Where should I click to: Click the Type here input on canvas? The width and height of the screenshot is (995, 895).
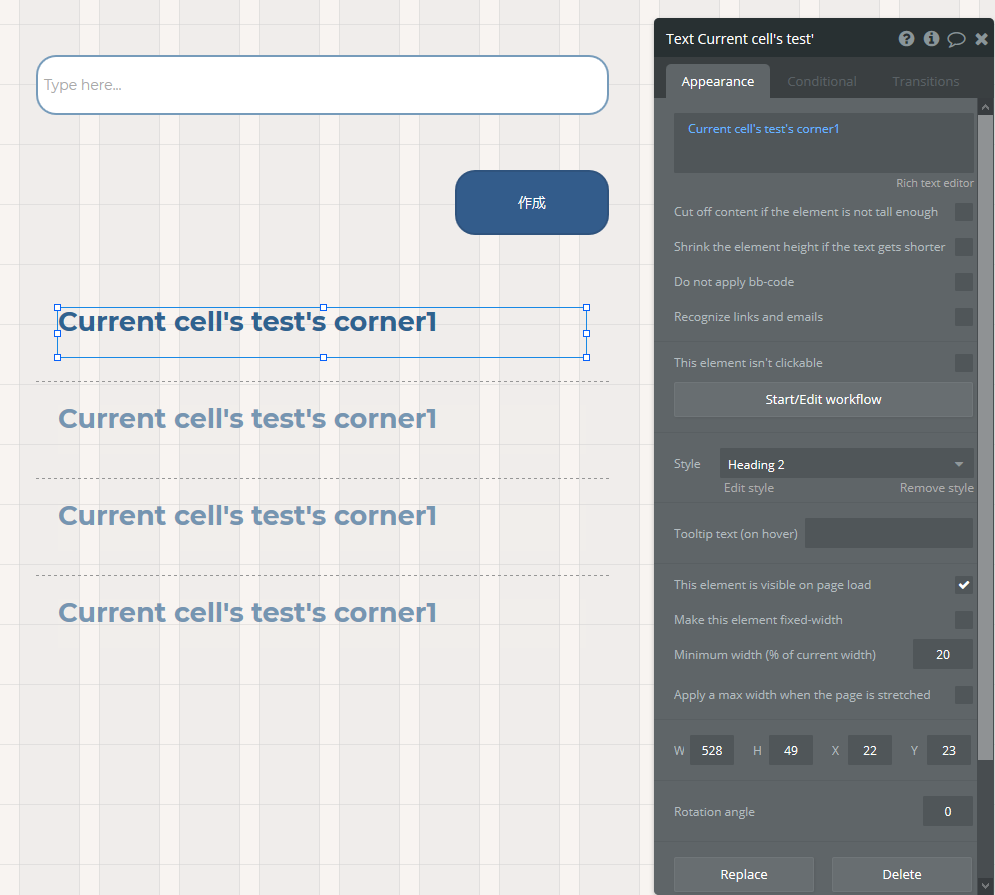[x=322, y=85]
